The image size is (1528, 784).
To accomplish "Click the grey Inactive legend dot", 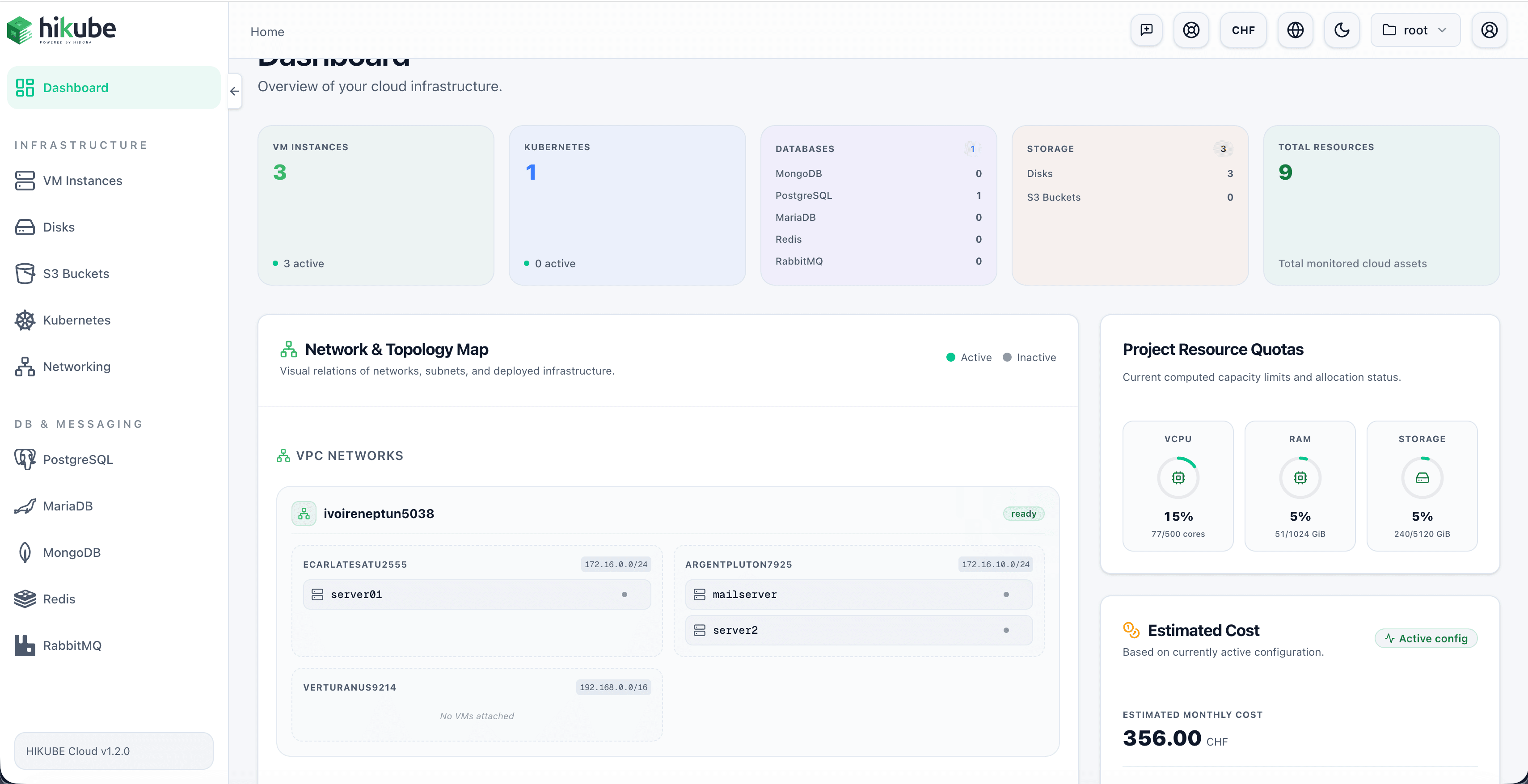I will (1007, 357).
